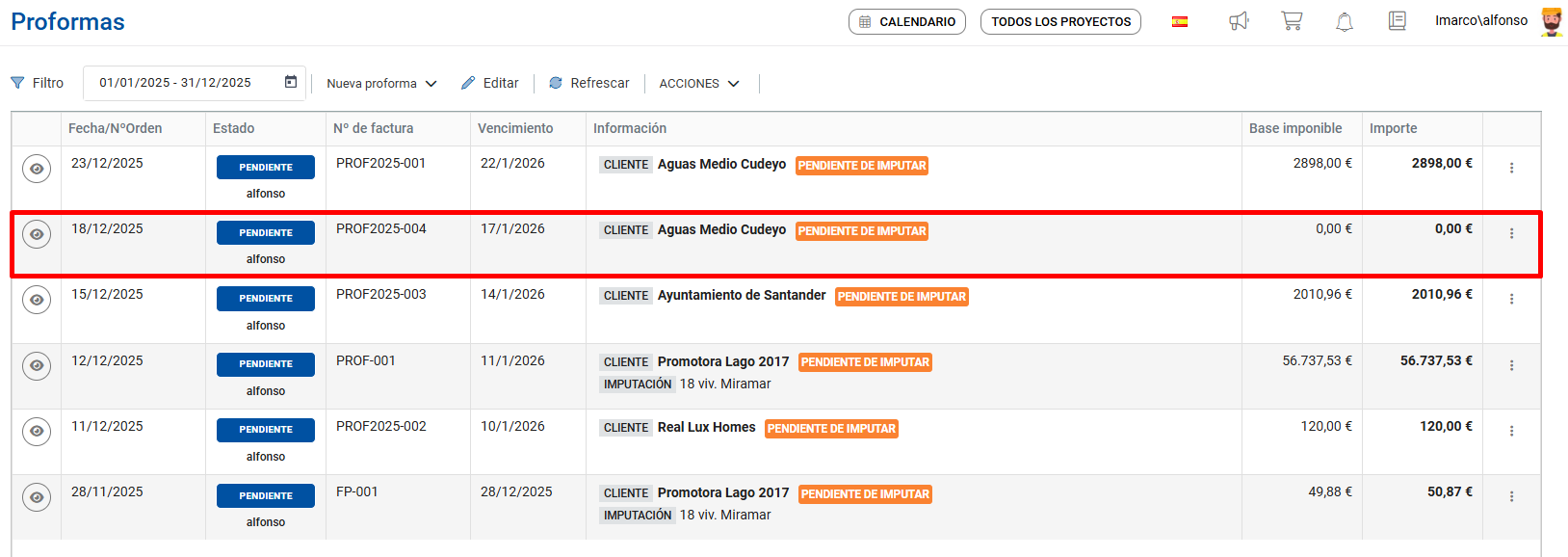Open three-dot menu for PROF-001 row

(x=1511, y=365)
